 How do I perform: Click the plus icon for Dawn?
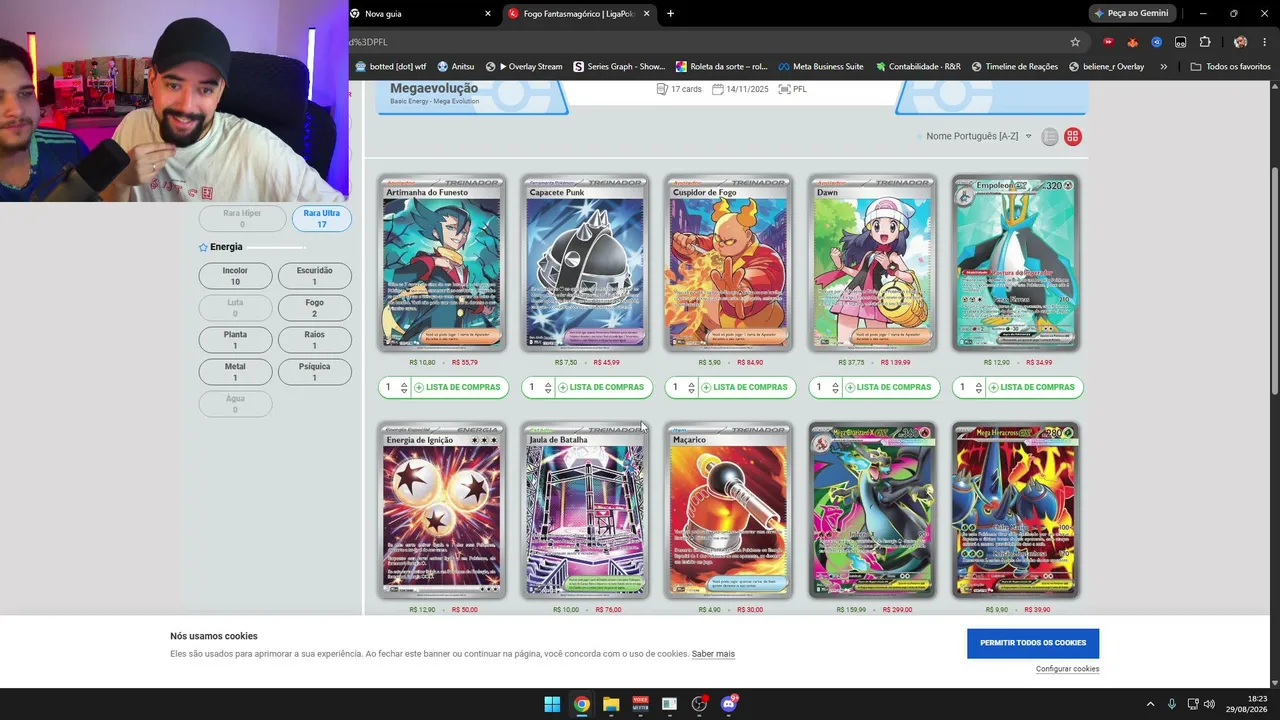[x=850, y=387]
